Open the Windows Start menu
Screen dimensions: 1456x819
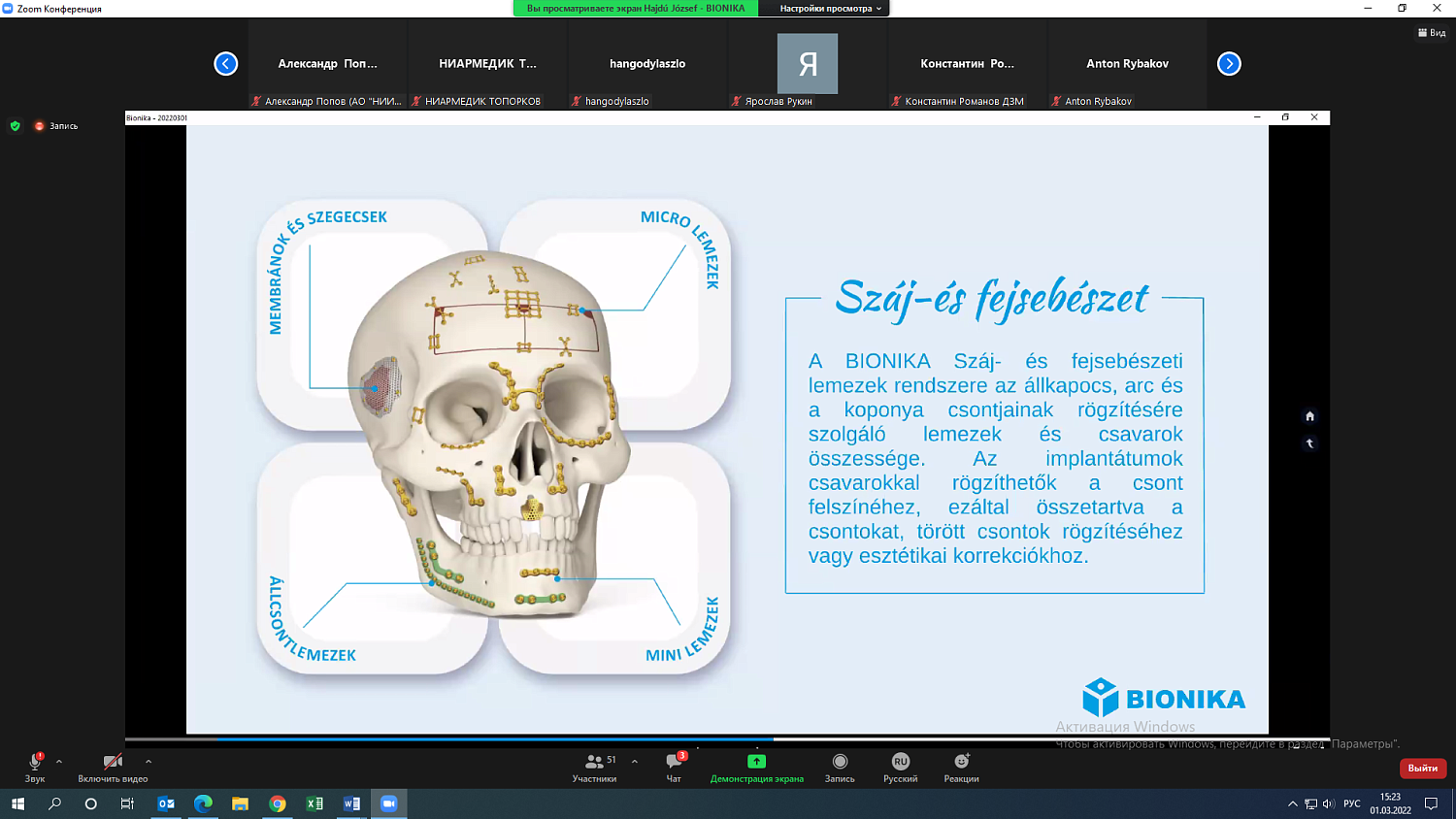(17, 803)
